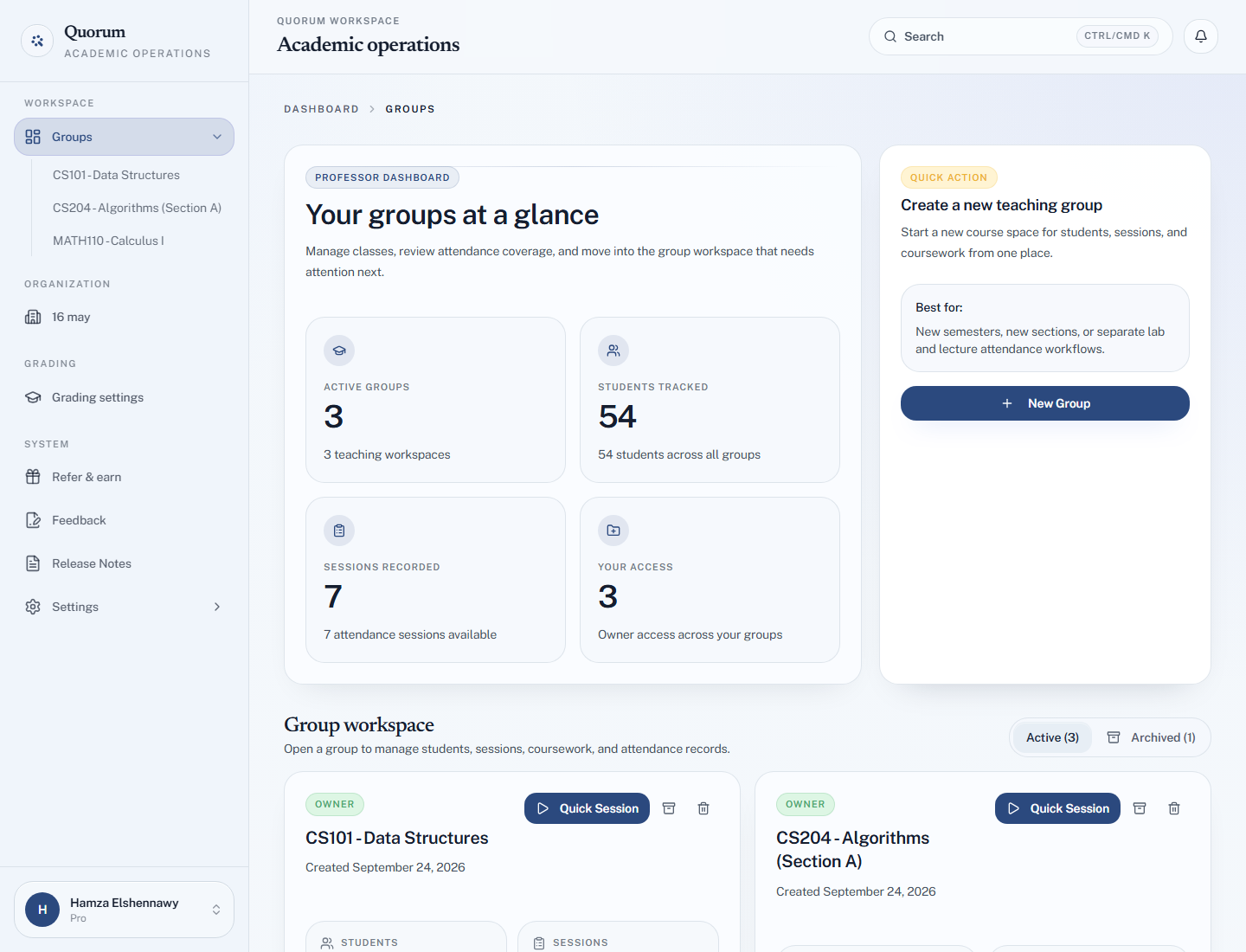Open the CS101 - Data Structures card title
This screenshot has width=1246, height=952.
[x=397, y=838]
